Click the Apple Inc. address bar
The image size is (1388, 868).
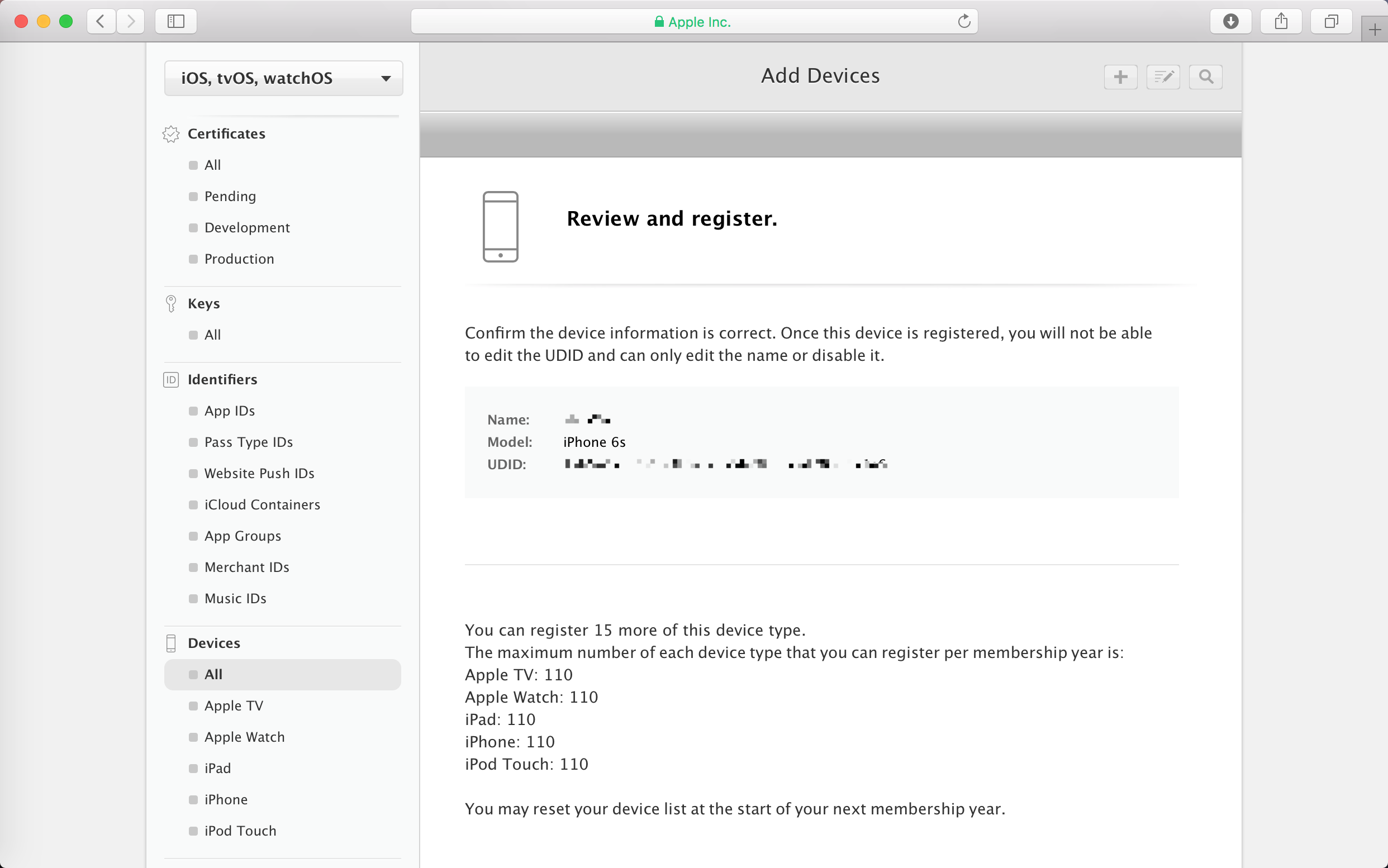[x=695, y=22]
